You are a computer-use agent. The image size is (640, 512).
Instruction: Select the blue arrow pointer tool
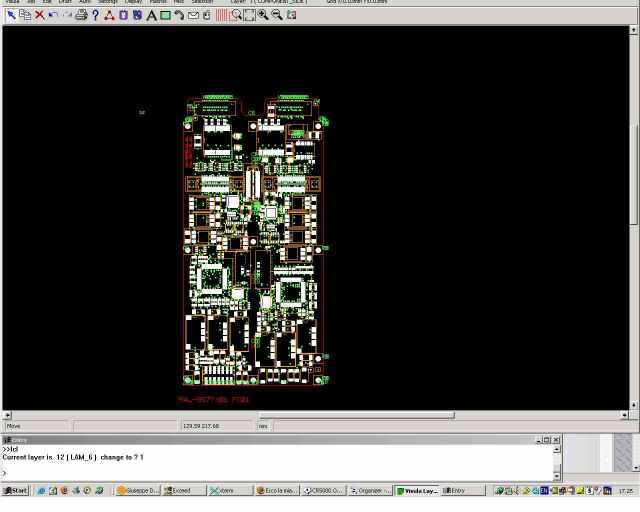11,15
